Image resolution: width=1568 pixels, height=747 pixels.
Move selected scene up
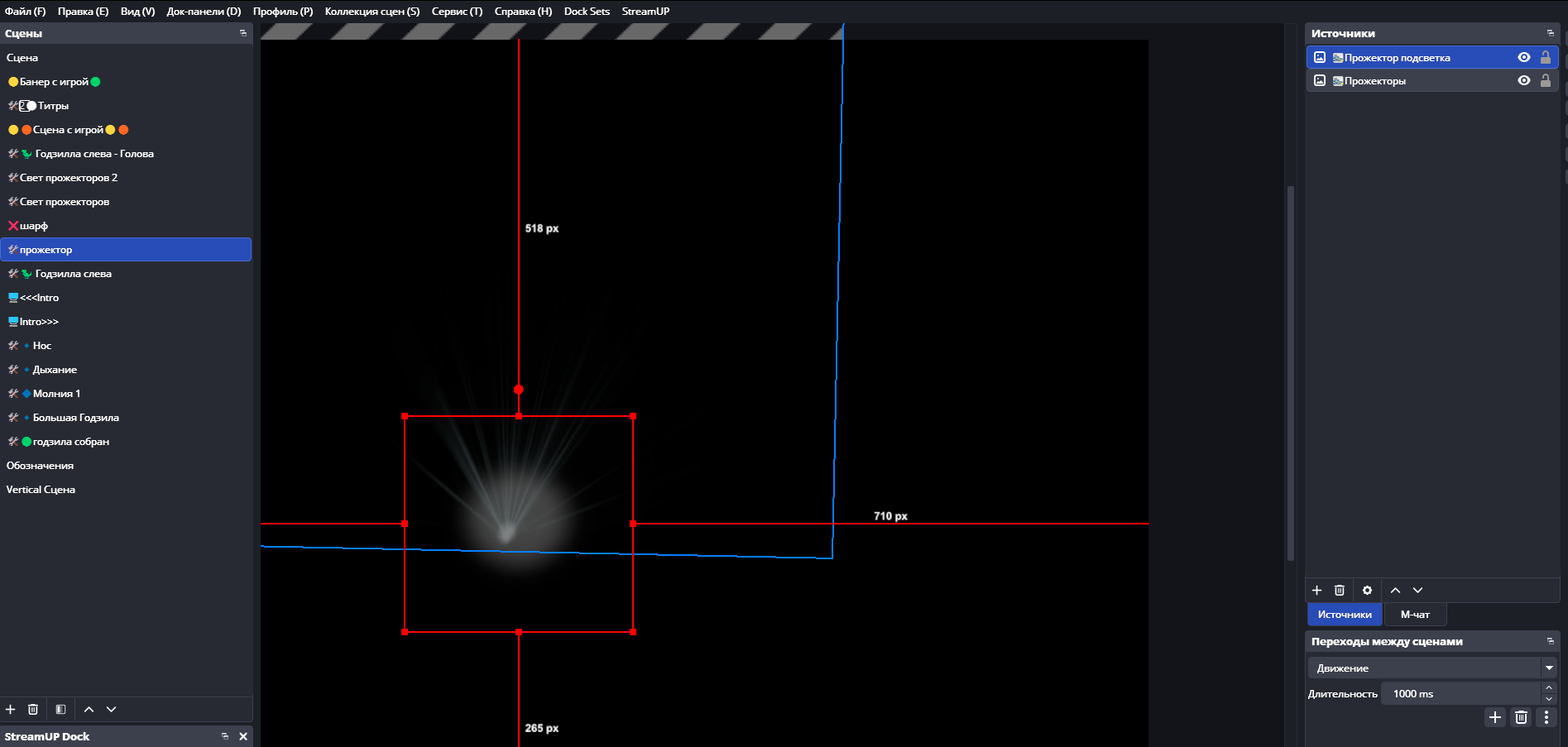[89, 710]
